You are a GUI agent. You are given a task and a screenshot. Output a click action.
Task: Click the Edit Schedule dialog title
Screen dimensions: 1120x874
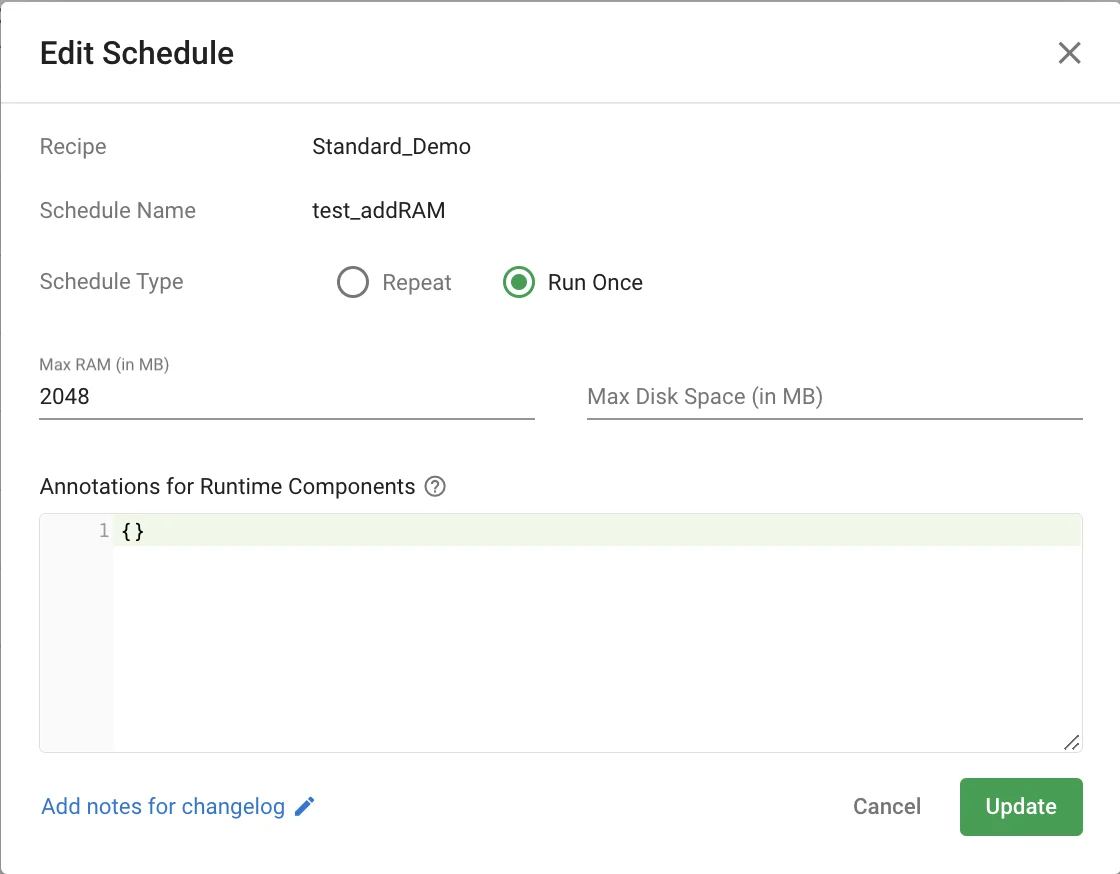(x=137, y=53)
